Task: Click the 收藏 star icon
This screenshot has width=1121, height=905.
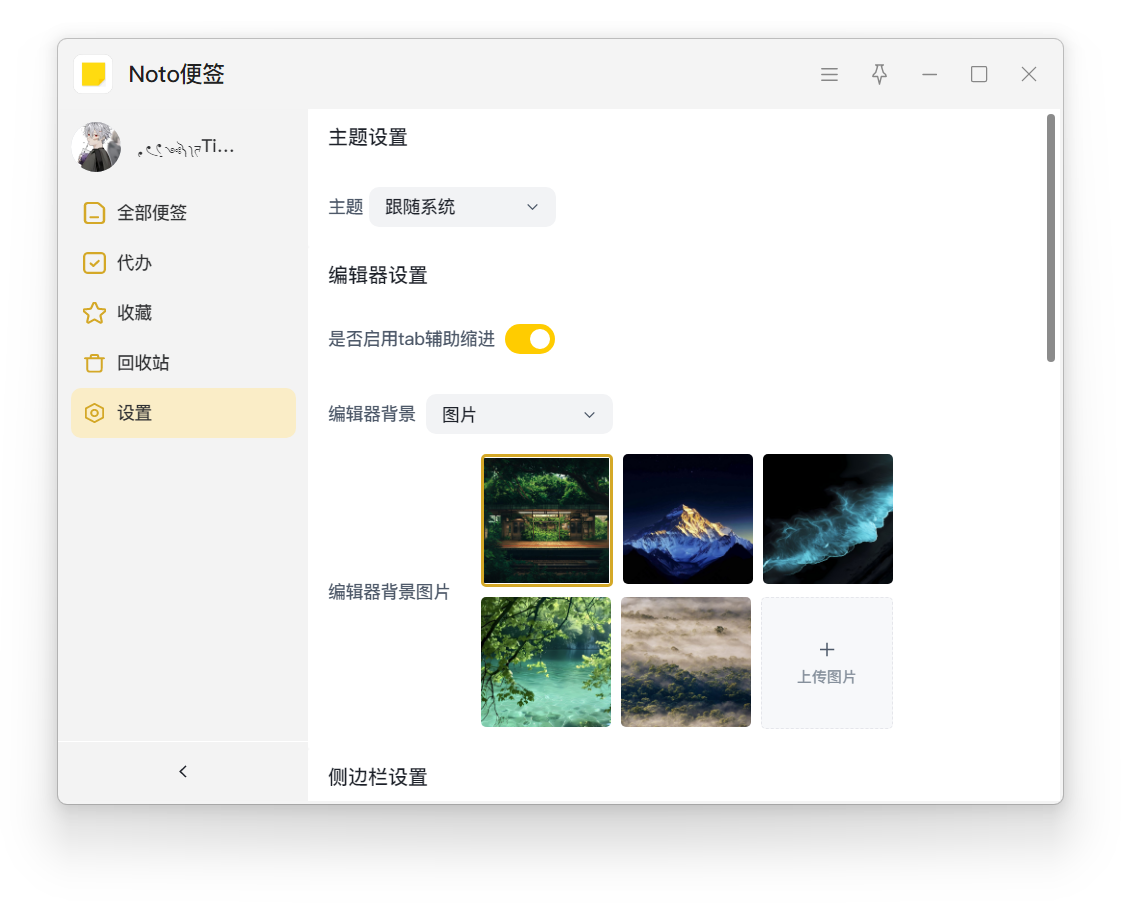Action: 94,313
